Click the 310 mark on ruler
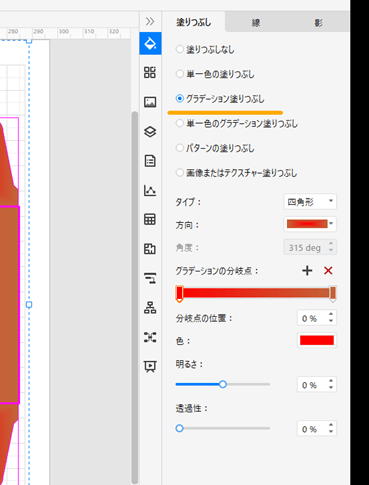 [x=89, y=31]
